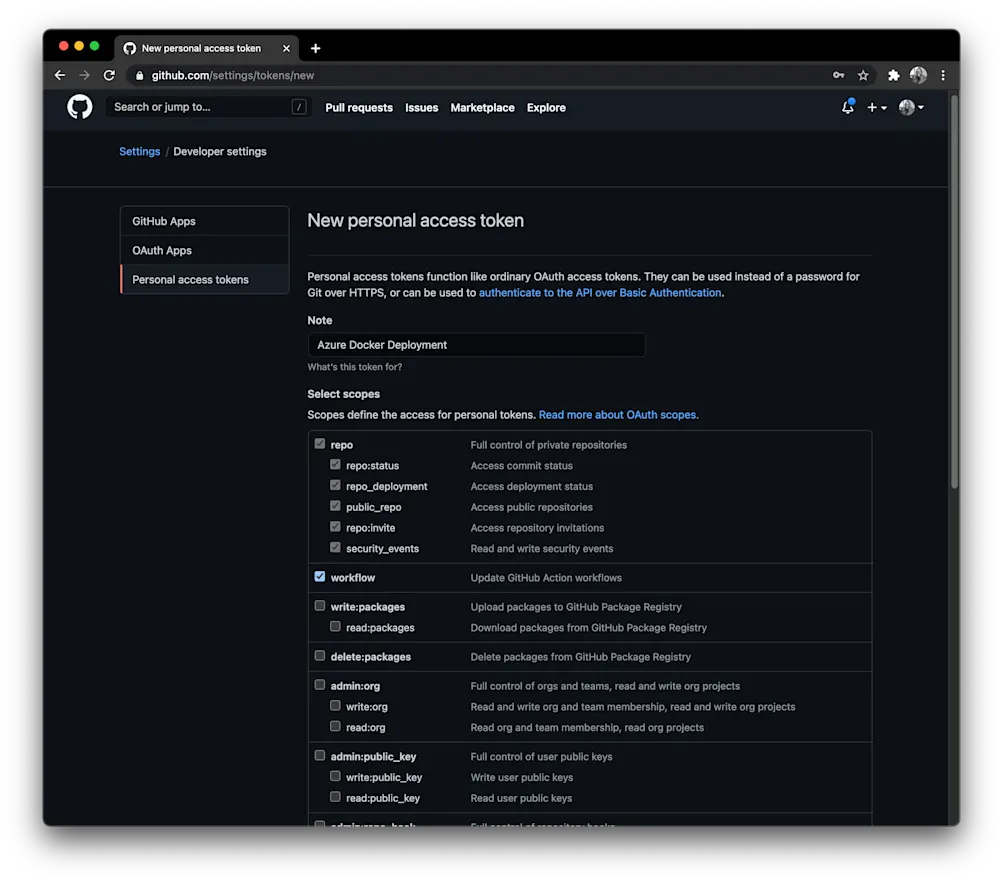The height and width of the screenshot is (883, 1003).
Task: Toggle the repo:status checkbox
Action: pyautogui.click(x=335, y=465)
